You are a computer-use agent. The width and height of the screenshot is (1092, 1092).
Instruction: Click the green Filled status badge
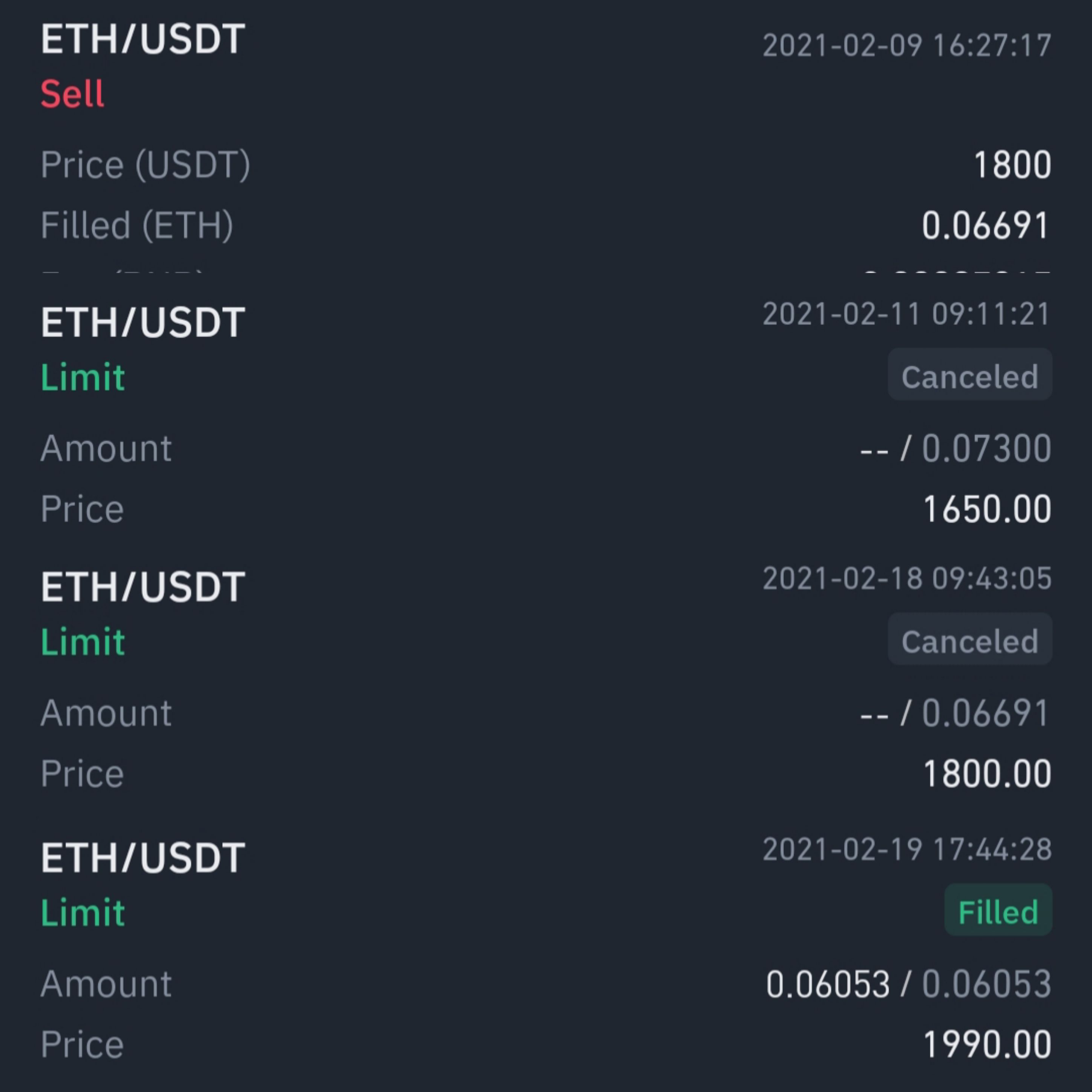pyautogui.click(x=998, y=911)
